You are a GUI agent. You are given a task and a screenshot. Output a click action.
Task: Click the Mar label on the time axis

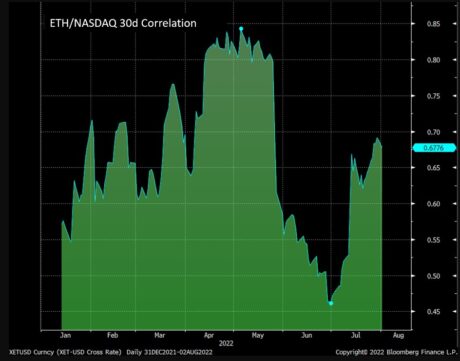point(160,335)
